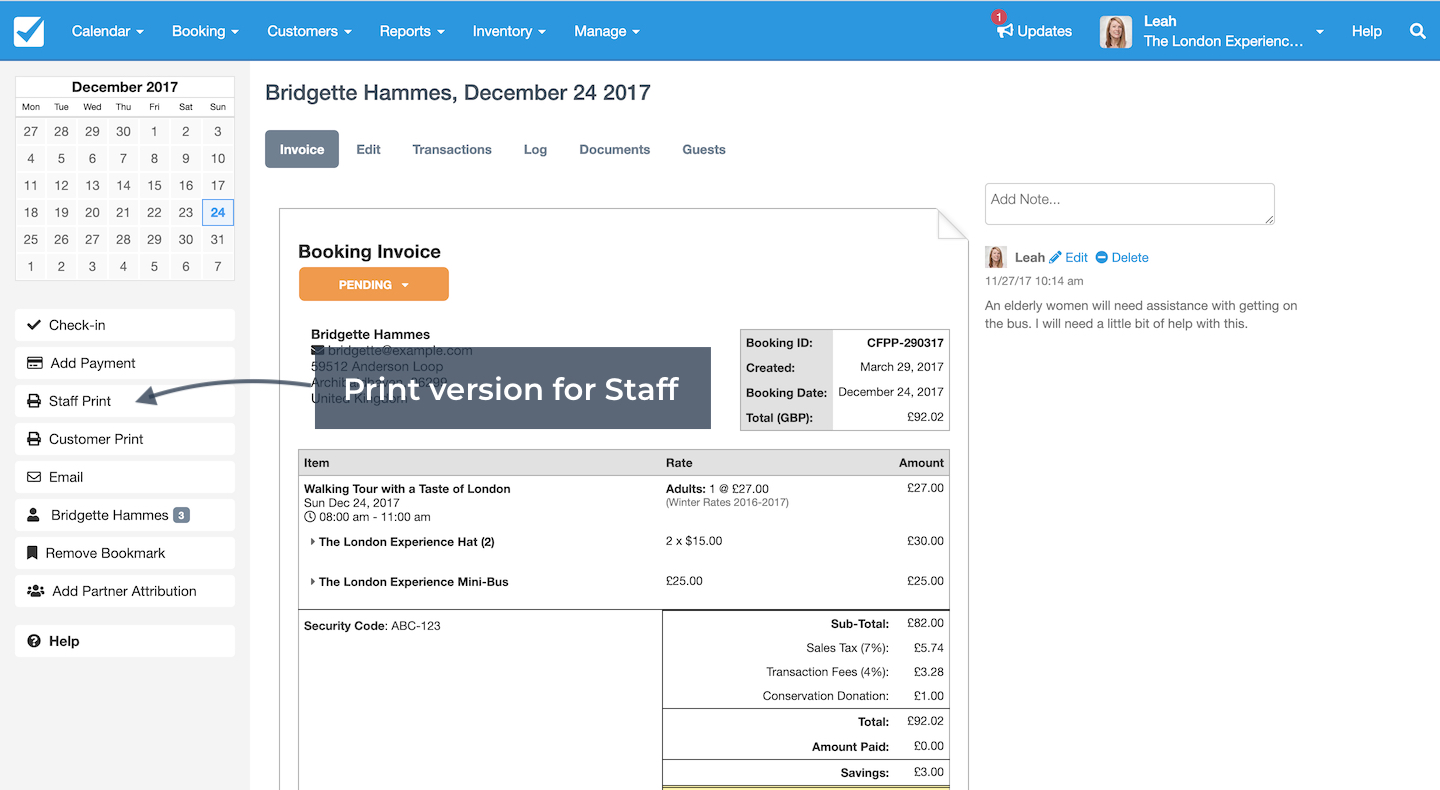The image size is (1440, 790).
Task: Select December 31 in mini calendar
Action: (x=218, y=239)
